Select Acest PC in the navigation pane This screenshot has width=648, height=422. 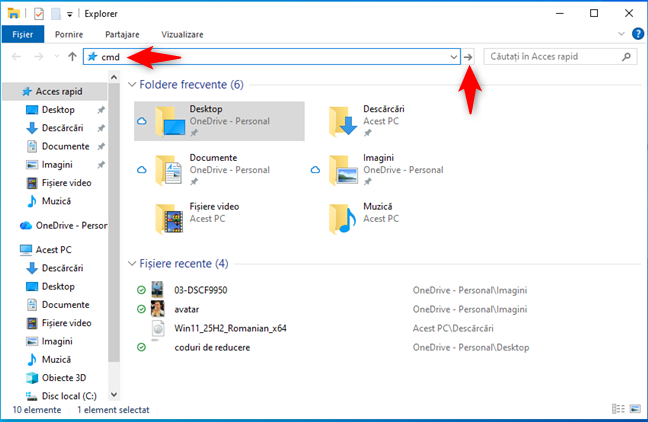tap(45, 250)
